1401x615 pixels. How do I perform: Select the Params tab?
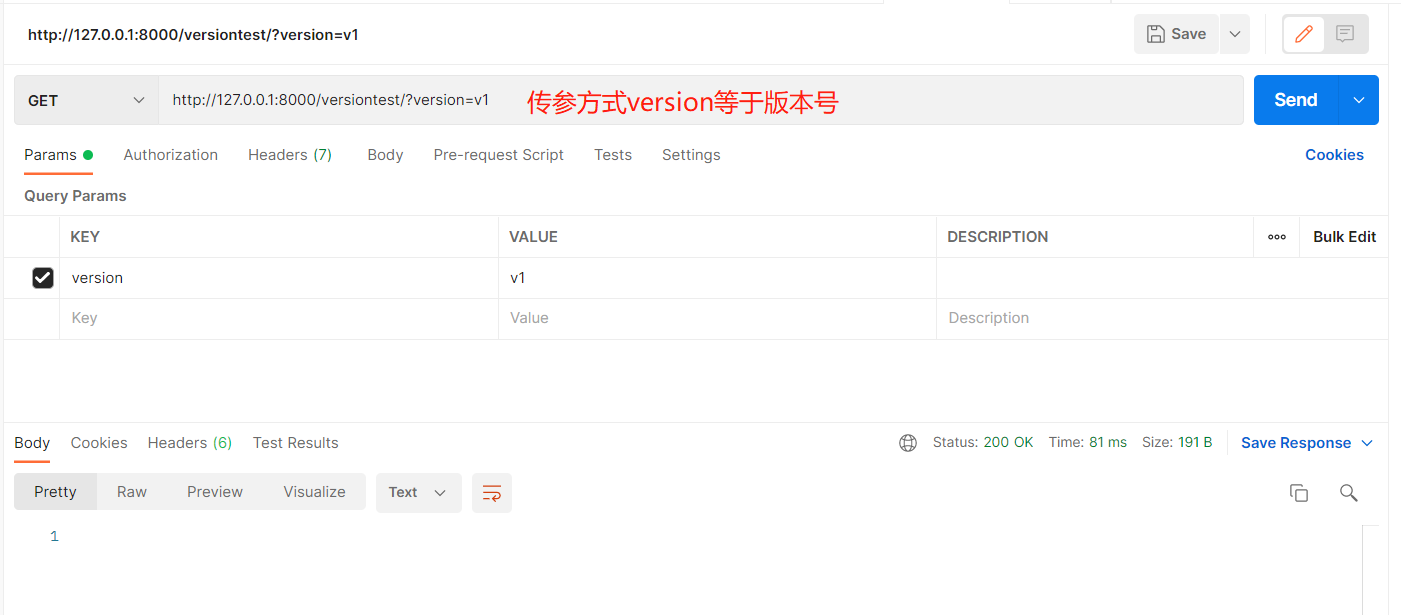point(58,155)
